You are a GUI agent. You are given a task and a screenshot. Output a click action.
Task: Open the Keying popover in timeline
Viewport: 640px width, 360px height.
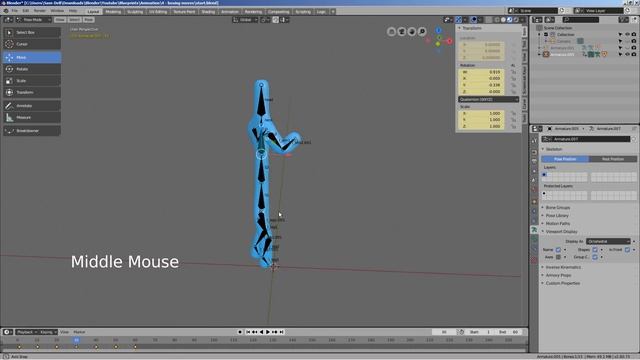(x=48, y=332)
